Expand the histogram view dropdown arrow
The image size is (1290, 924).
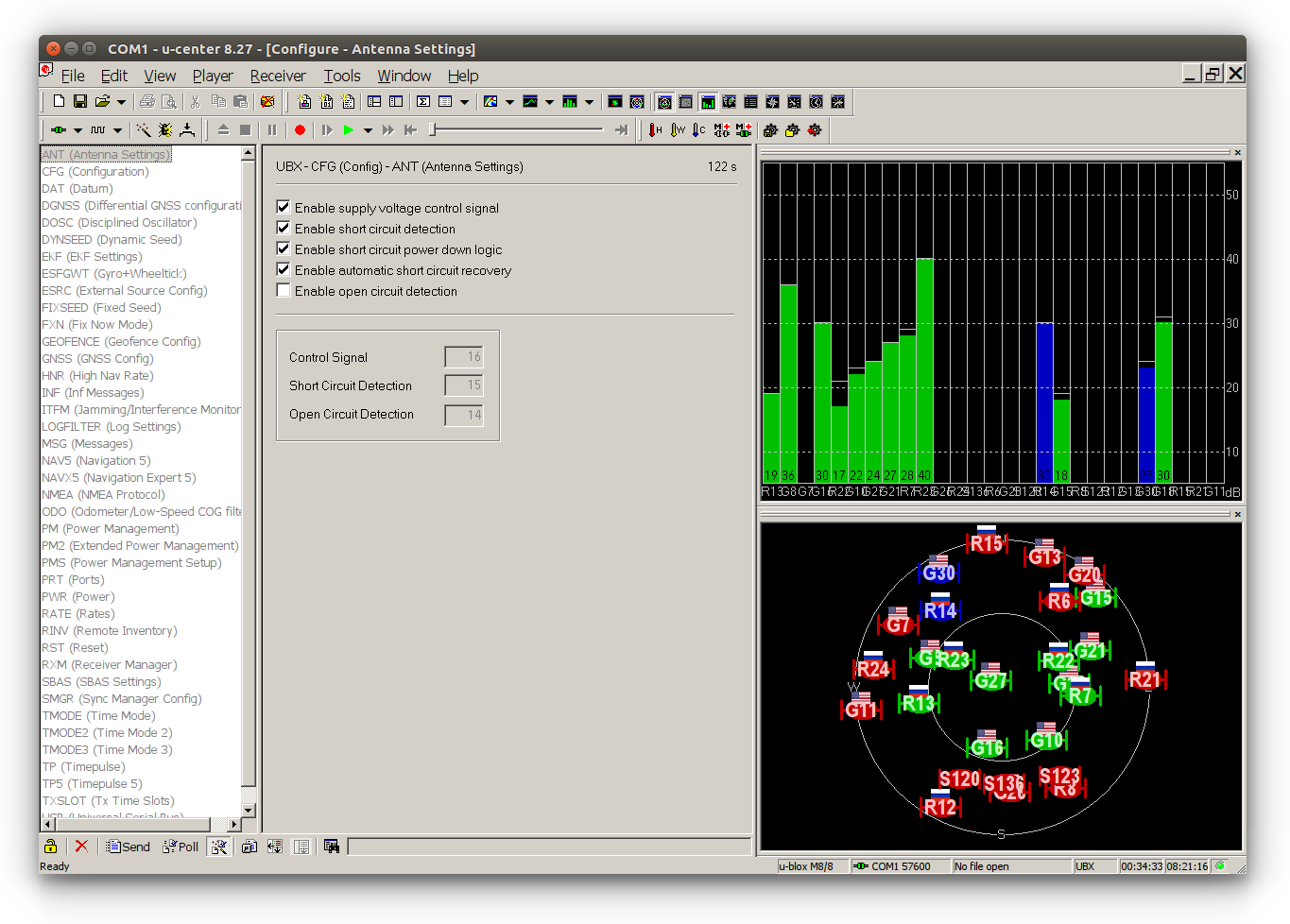[x=589, y=102]
